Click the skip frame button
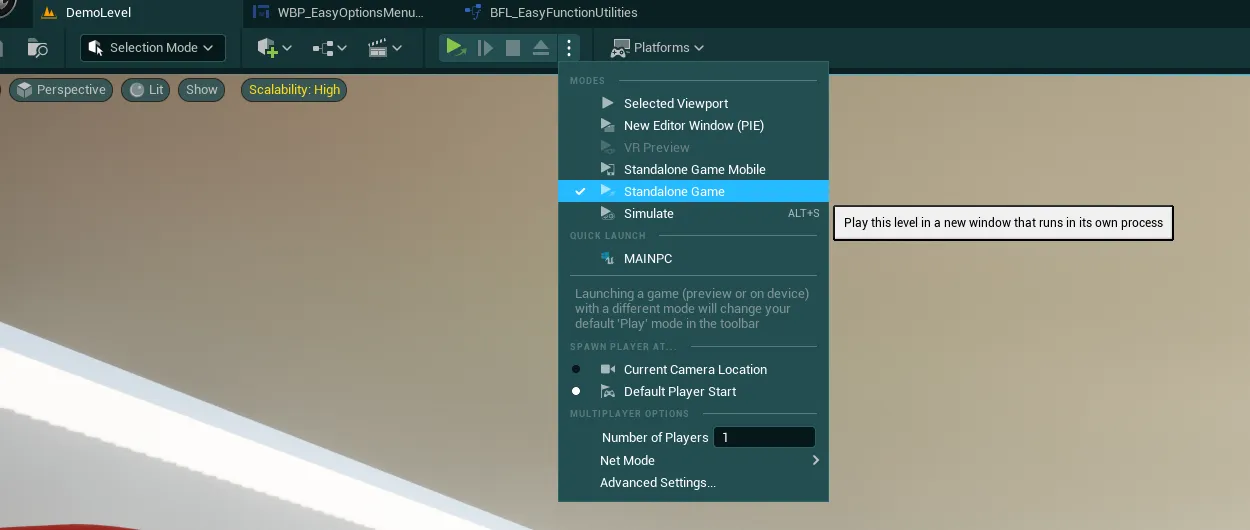Viewport: 1250px width, 530px height. (x=485, y=47)
